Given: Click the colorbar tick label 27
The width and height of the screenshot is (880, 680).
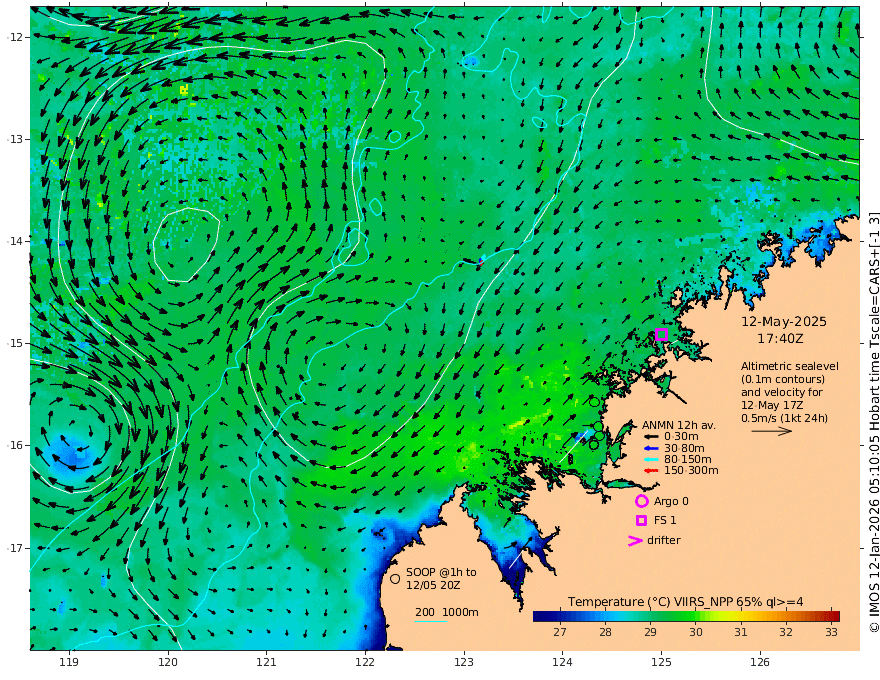Looking at the screenshot, I should 560,632.
